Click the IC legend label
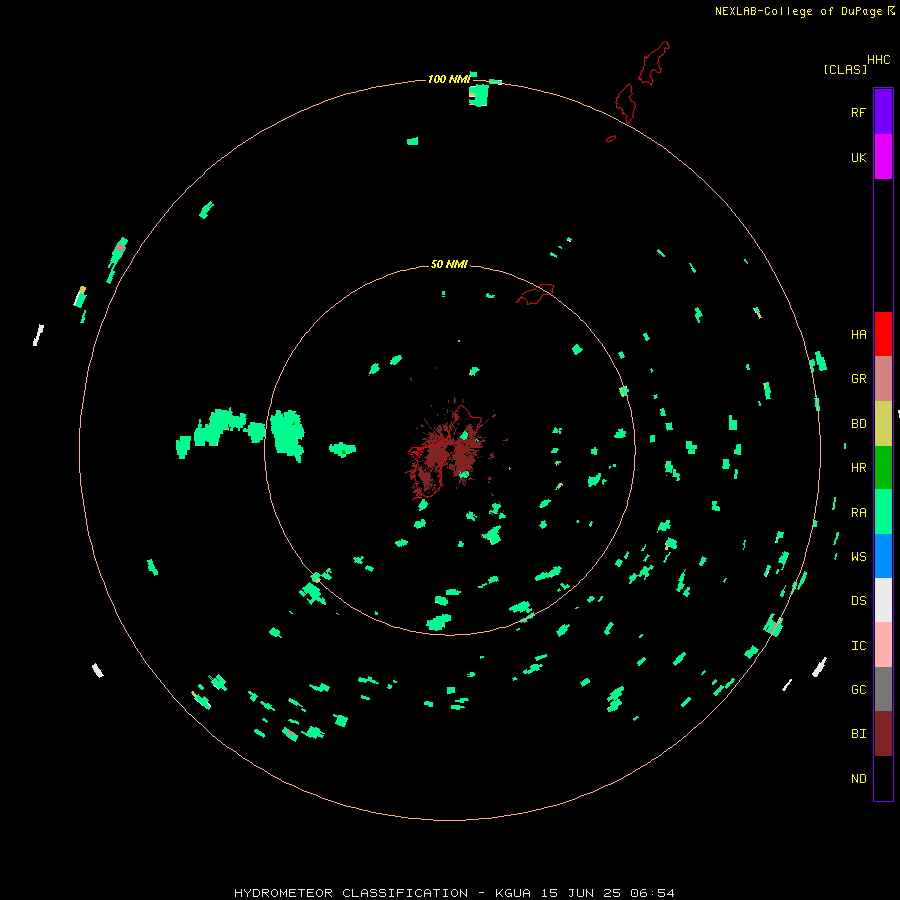This screenshot has height=900, width=900. coord(858,646)
